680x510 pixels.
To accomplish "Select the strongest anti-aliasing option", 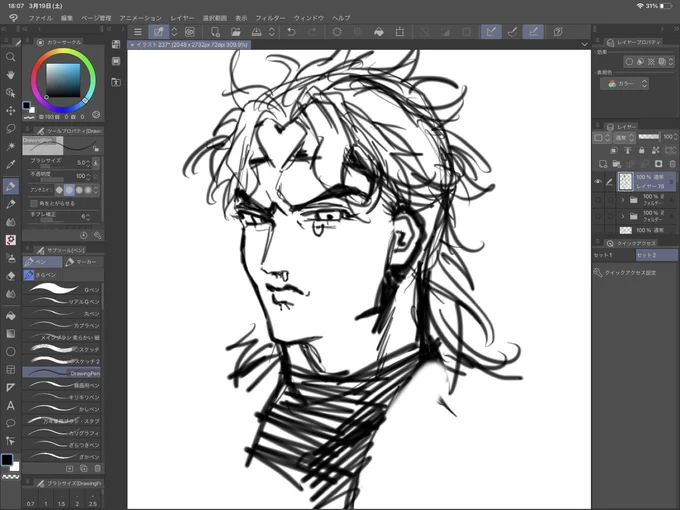I will 89,190.
